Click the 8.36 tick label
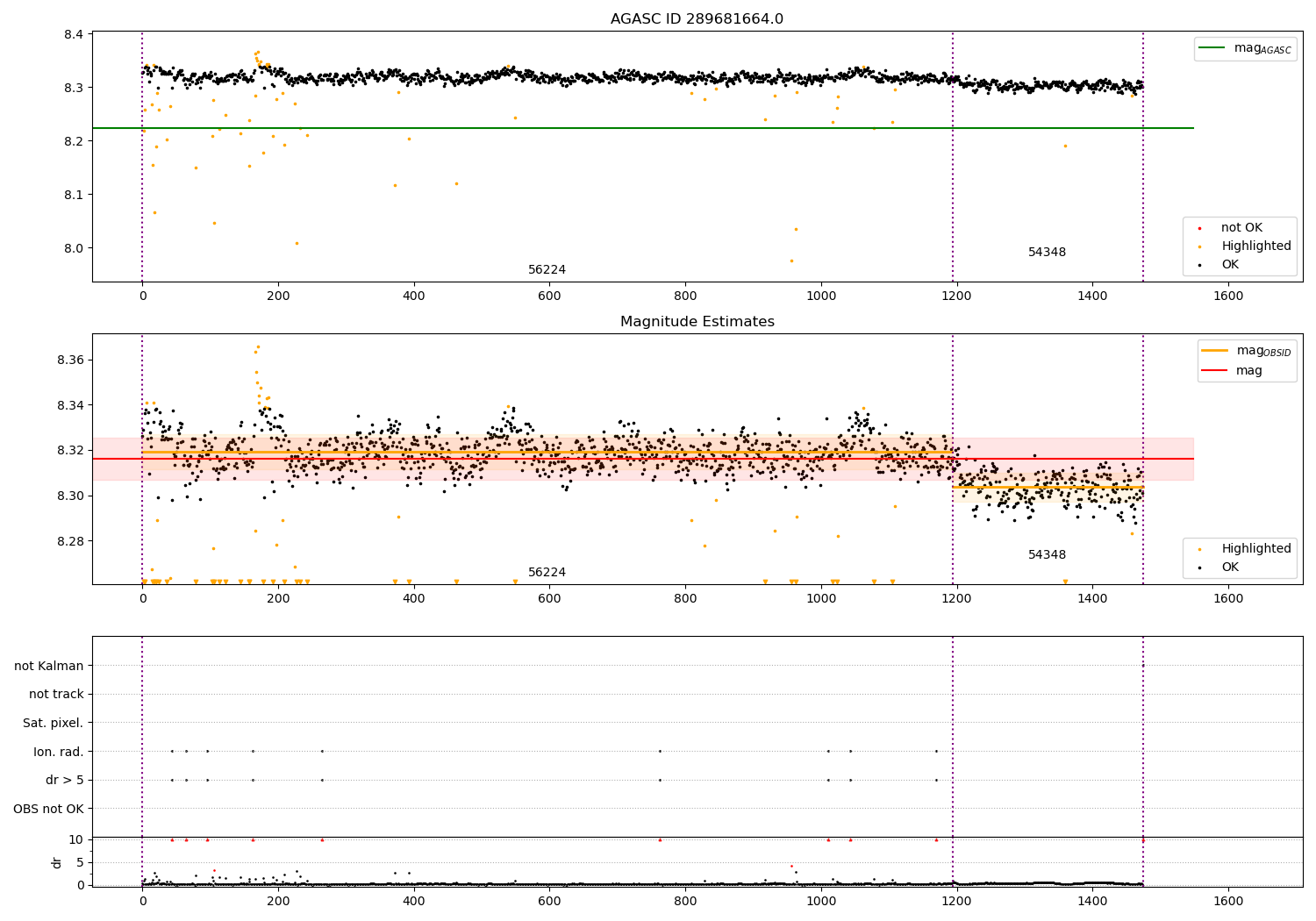The image size is (1316, 921). [x=69, y=361]
